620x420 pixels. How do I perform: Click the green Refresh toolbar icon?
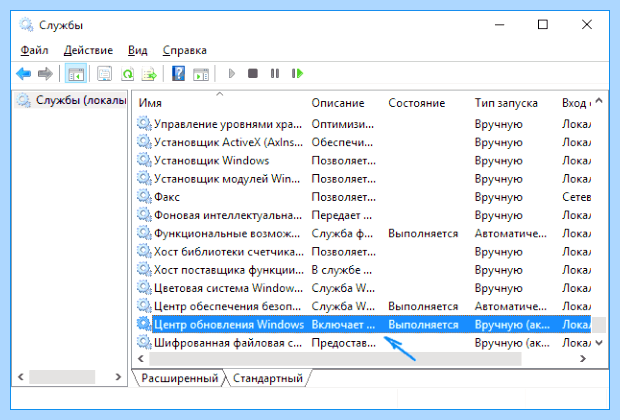click(x=127, y=74)
